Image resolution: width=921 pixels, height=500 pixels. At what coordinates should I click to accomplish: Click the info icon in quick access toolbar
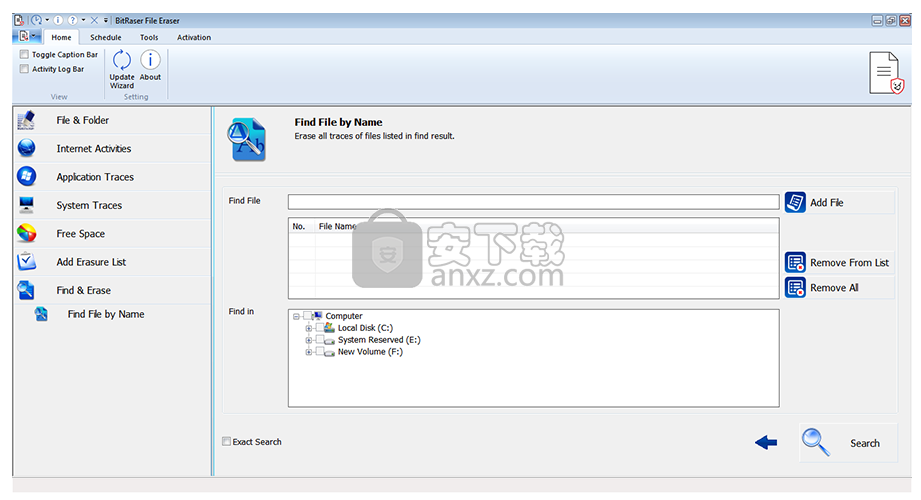59,20
